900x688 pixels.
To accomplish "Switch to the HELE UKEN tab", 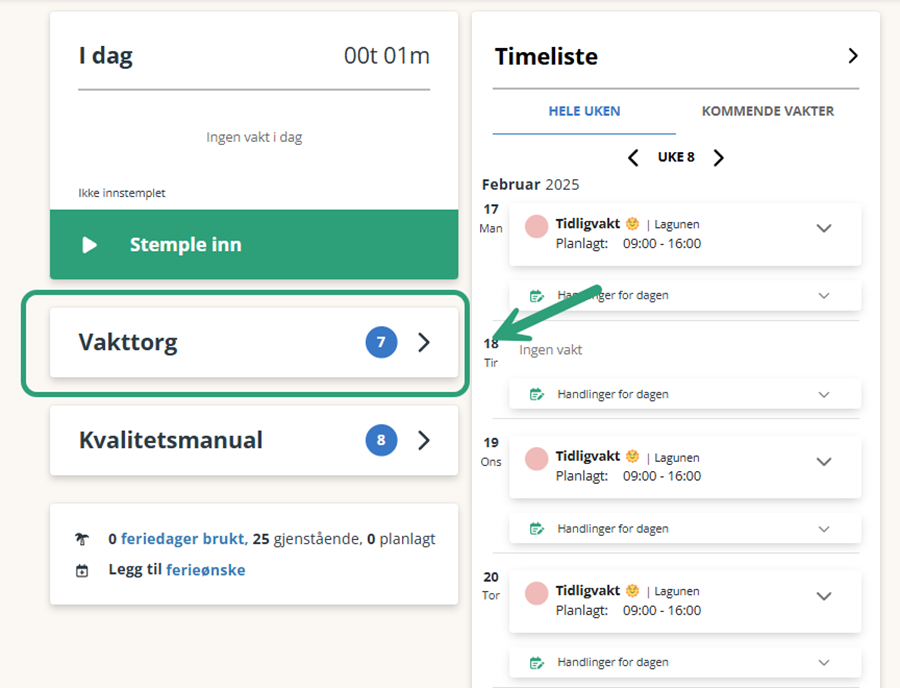I will [x=584, y=111].
